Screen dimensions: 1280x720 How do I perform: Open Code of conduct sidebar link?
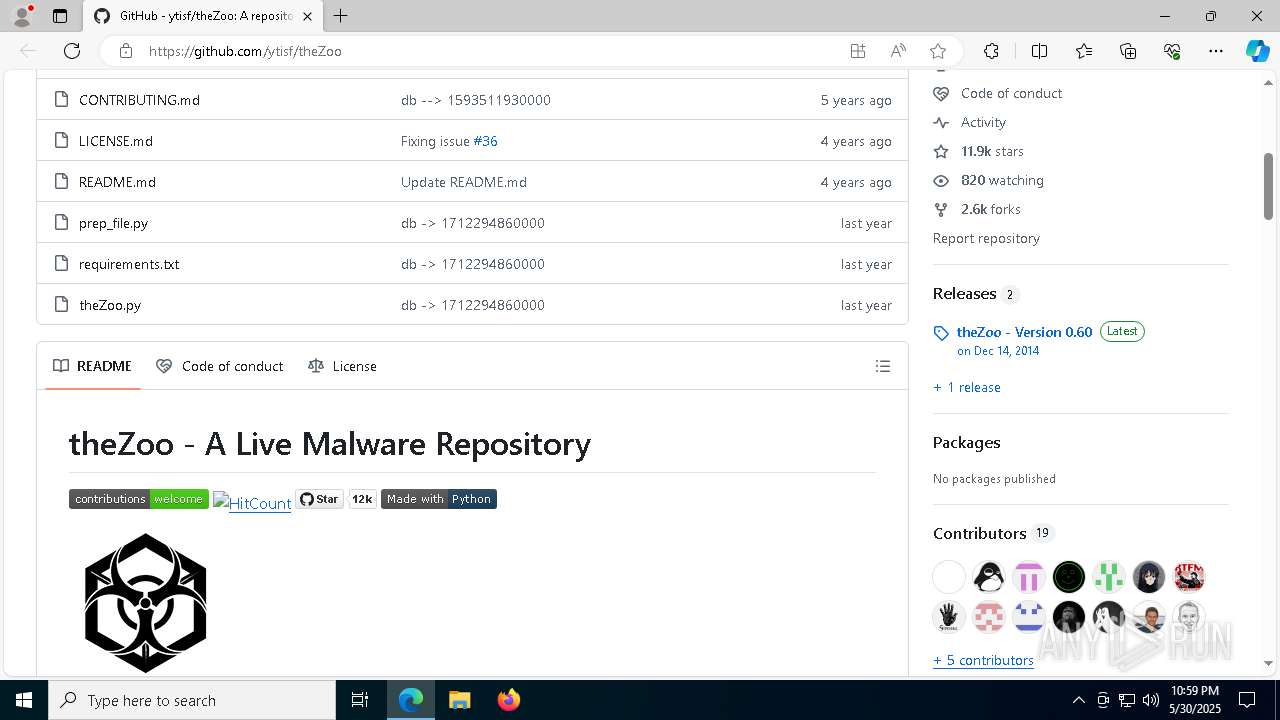pyautogui.click(x=1011, y=93)
